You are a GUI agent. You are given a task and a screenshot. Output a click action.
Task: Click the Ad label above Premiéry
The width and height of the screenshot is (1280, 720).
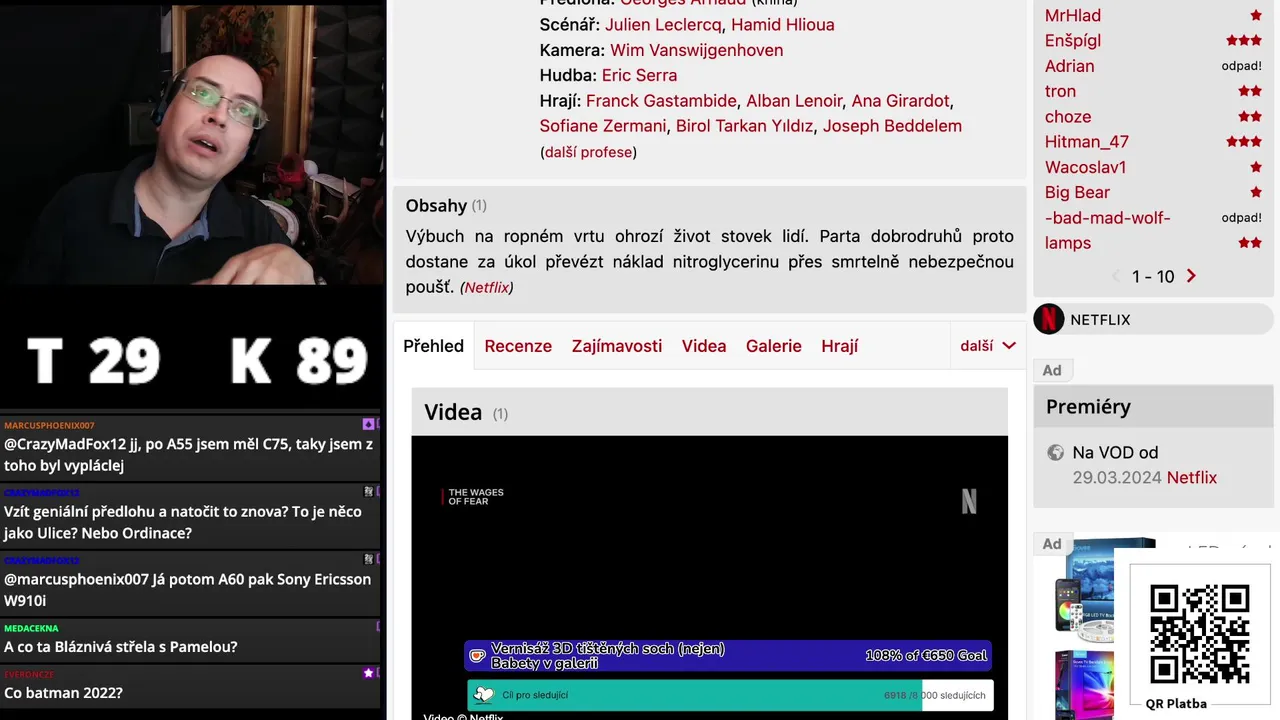1052,370
